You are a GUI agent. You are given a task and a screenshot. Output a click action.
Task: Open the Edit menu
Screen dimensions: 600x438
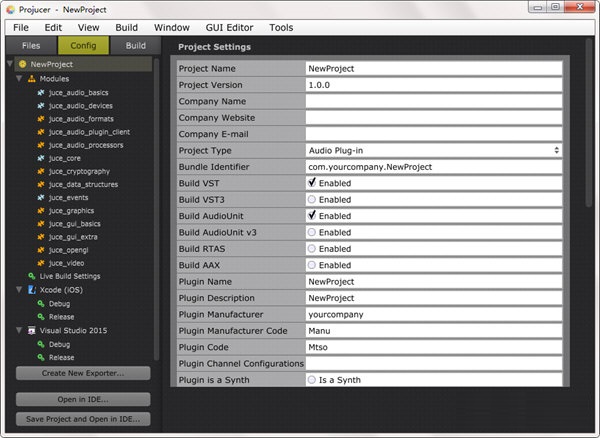53,28
